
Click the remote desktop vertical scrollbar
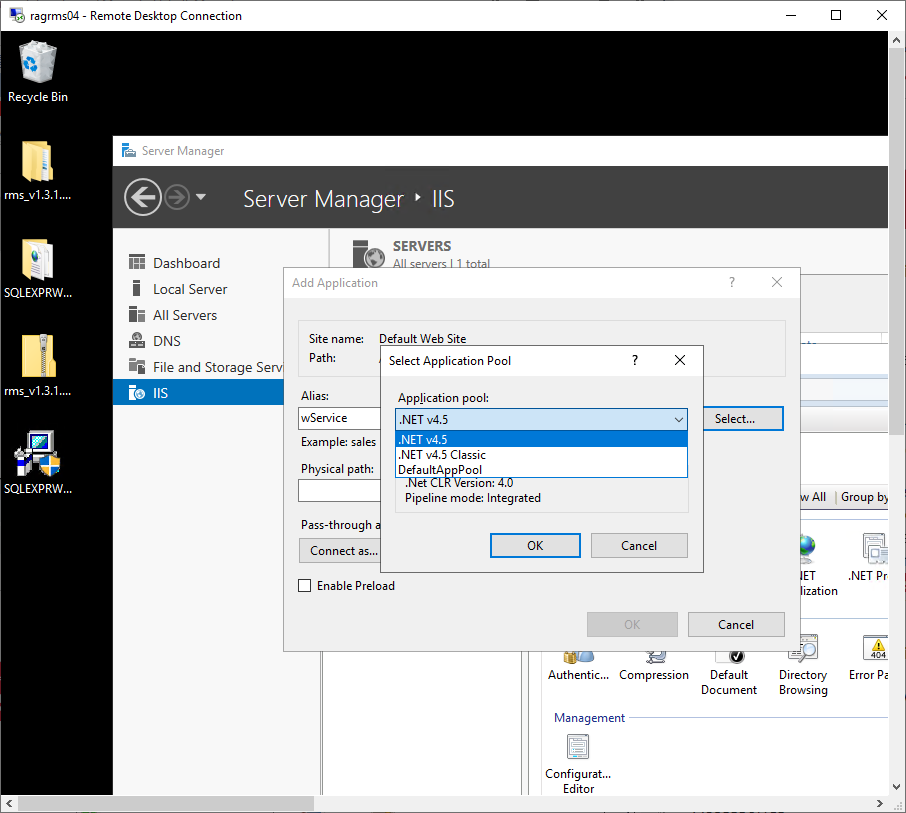(x=896, y=243)
